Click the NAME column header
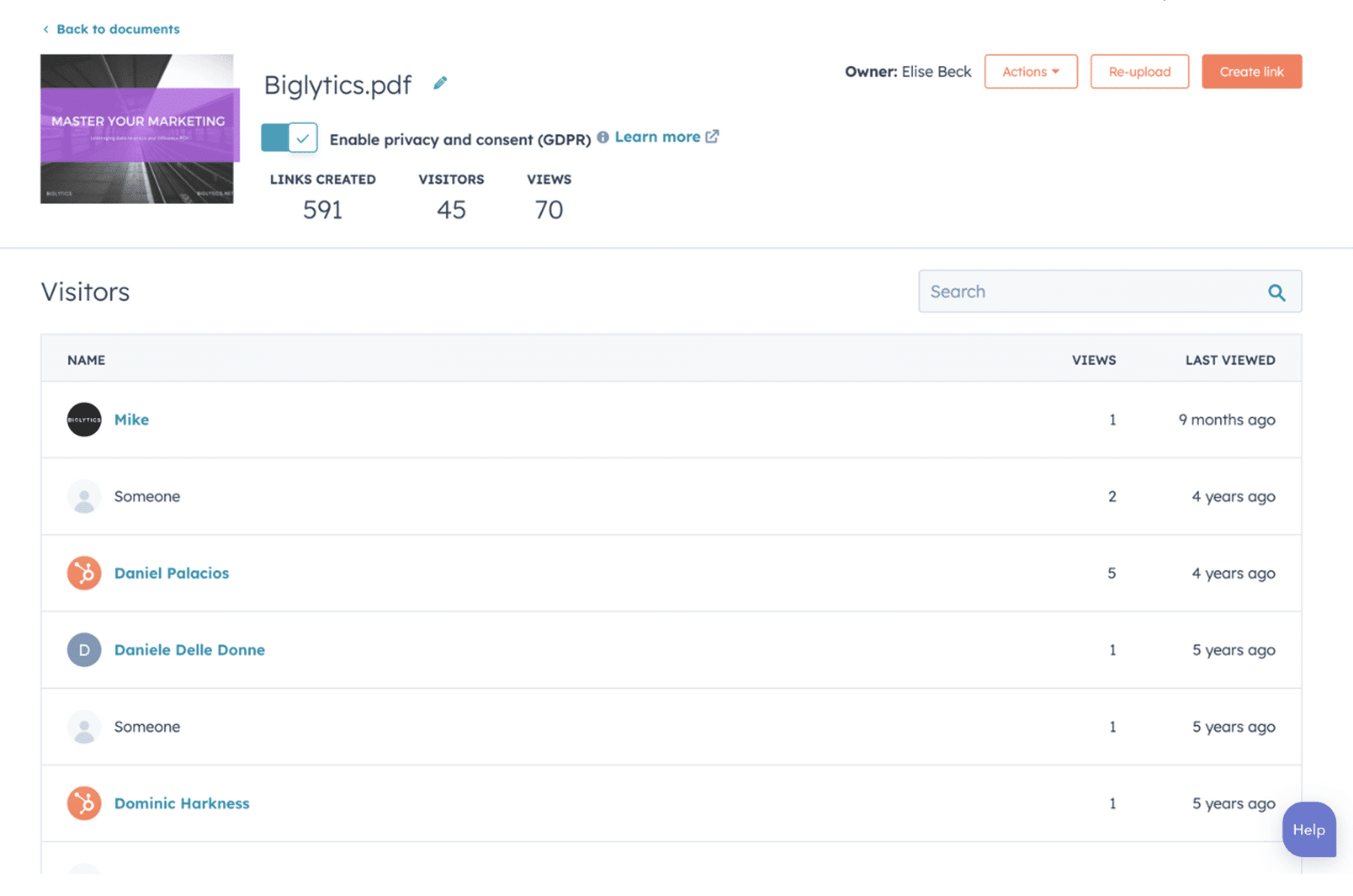This screenshot has height=896, width=1353. click(86, 360)
